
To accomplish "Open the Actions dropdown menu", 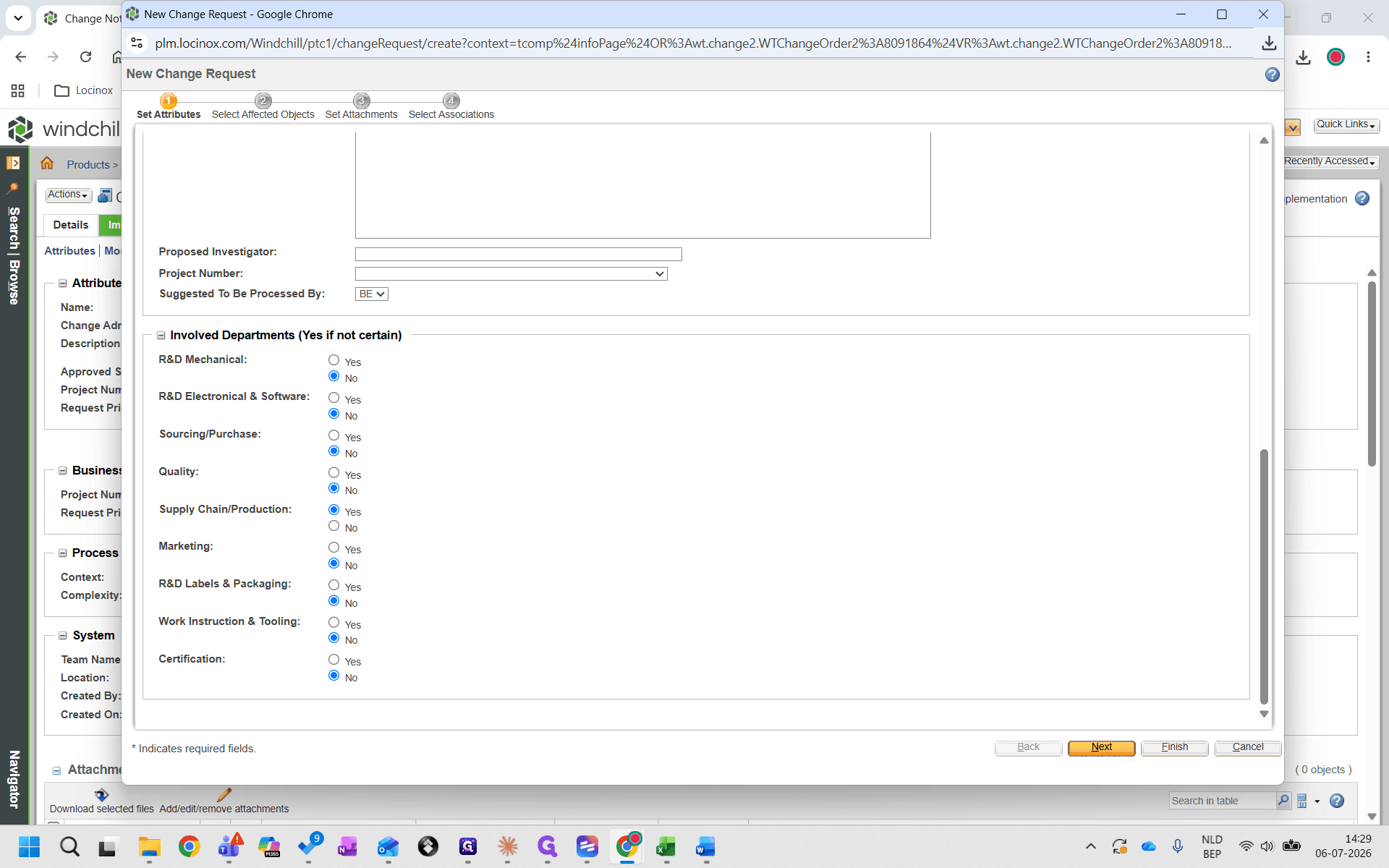I will coord(69,195).
